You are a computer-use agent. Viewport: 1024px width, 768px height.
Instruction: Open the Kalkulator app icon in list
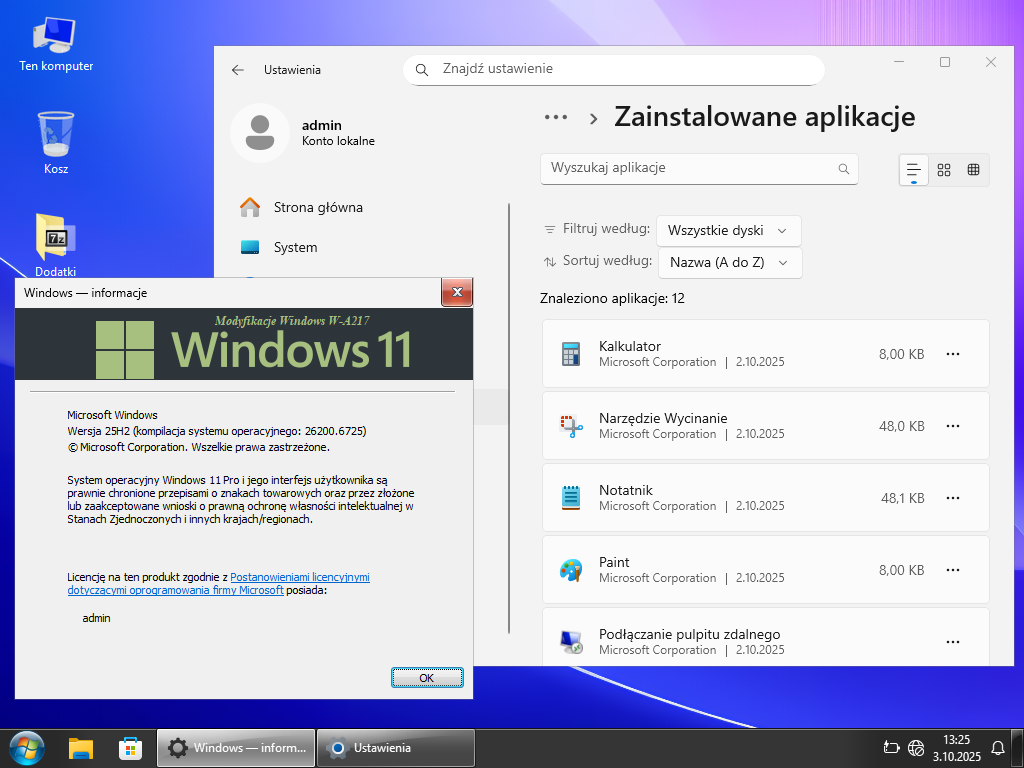(x=571, y=354)
